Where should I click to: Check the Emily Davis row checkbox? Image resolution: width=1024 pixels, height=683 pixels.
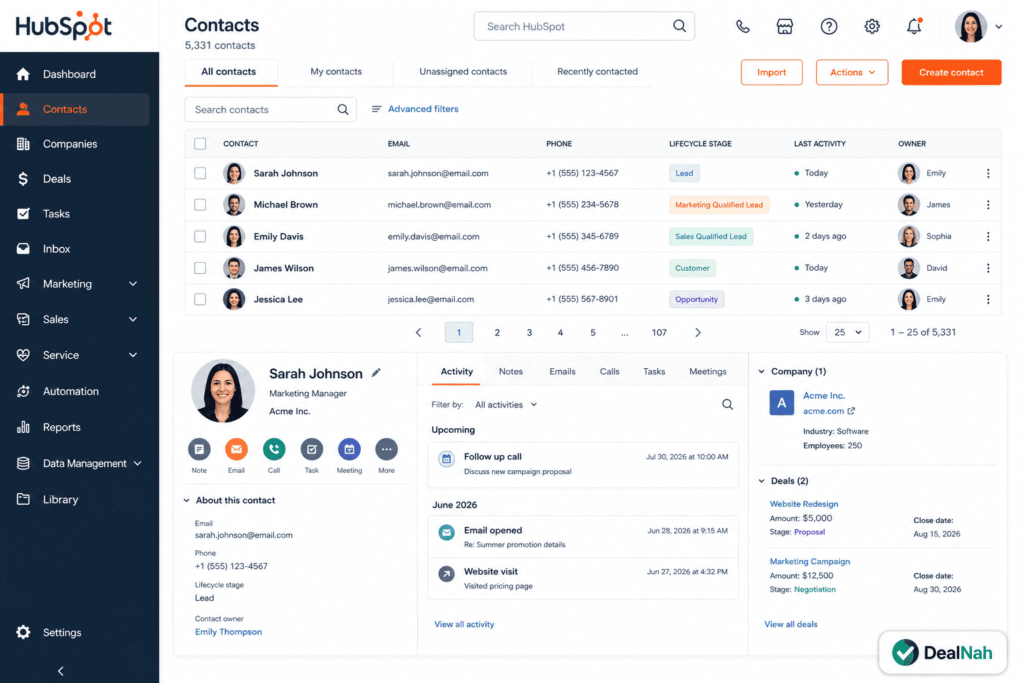pyautogui.click(x=200, y=236)
